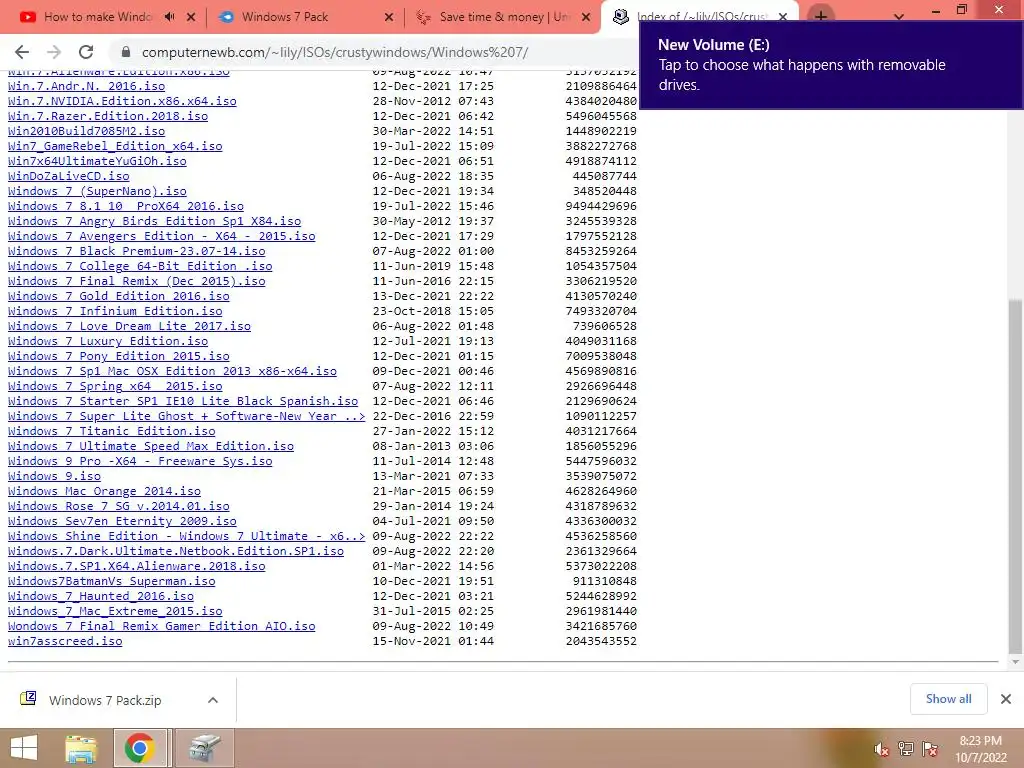Click the padlock icon in address bar
Image resolution: width=1024 pixels, height=768 pixels.
tap(126, 52)
